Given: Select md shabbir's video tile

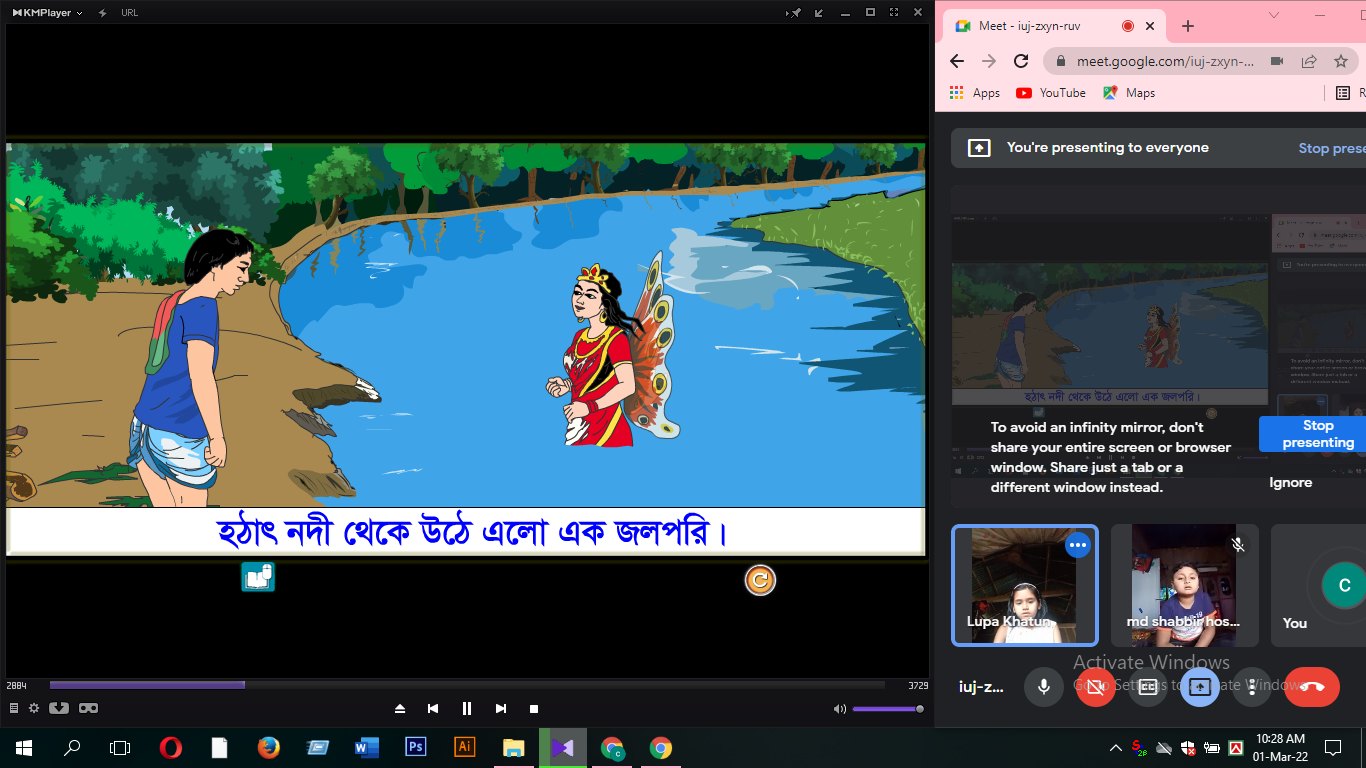Looking at the screenshot, I should point(1185,585).
